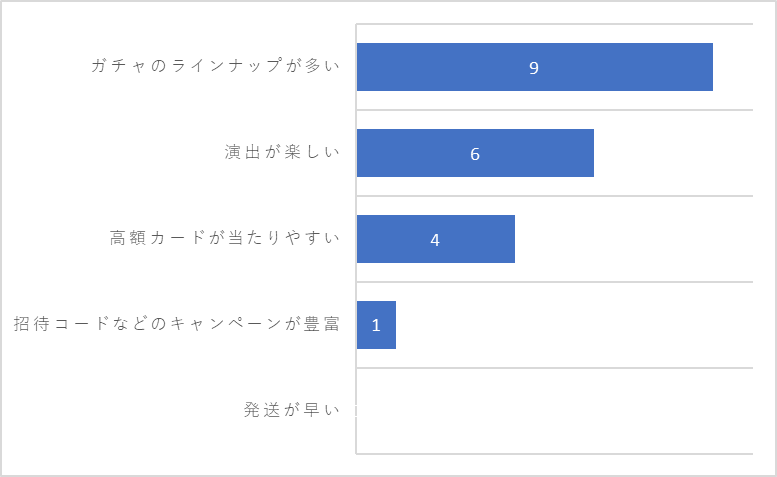Viewport: 777px width, 477px height.
Task: Select the bar showing value 9
Action: 535,67
